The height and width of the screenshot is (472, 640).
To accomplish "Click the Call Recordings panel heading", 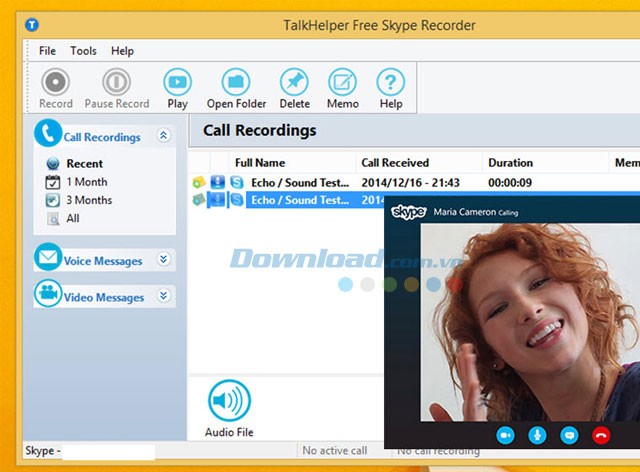I will point(260,130).
